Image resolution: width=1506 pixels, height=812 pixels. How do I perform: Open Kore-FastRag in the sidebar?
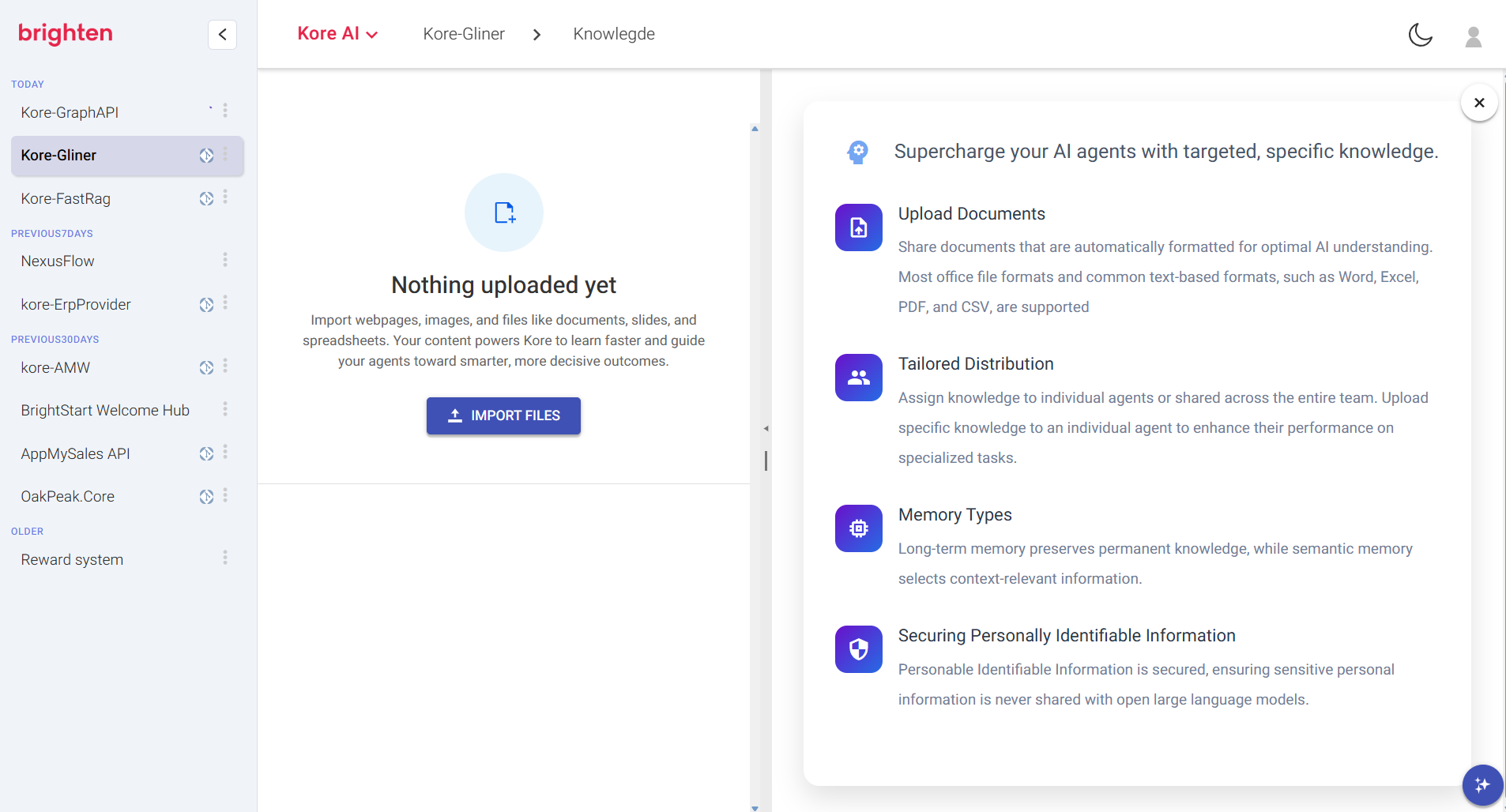click(x=66, y=199)
